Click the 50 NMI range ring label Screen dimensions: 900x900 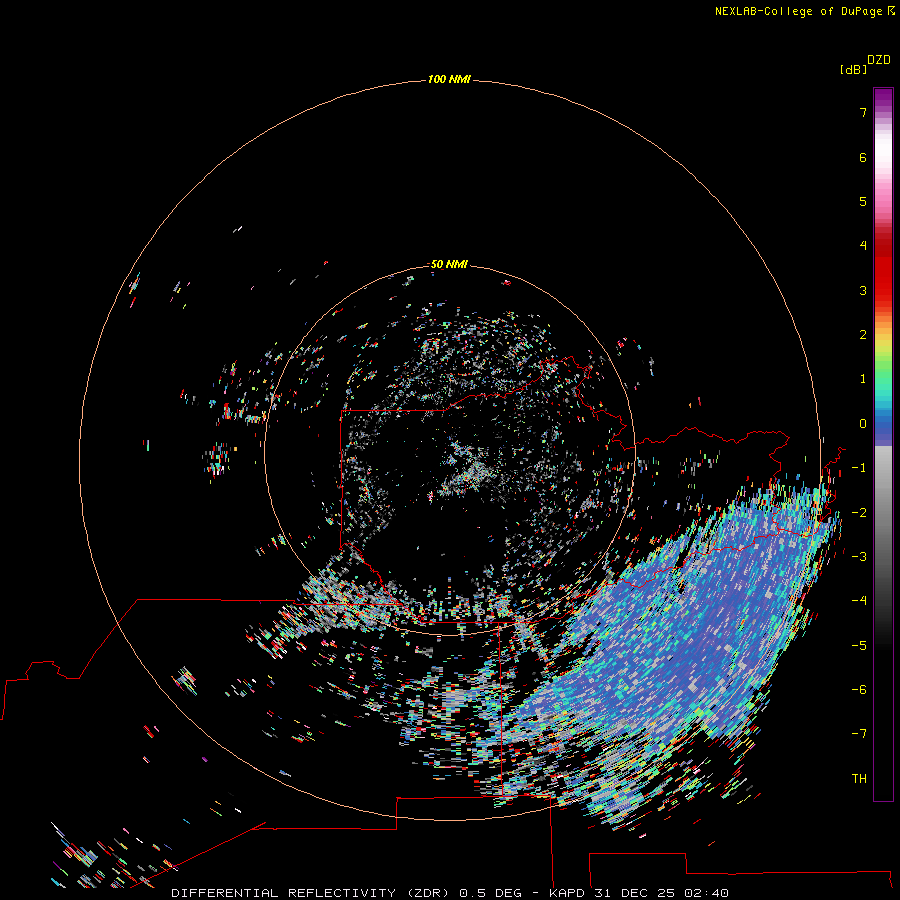(449, 264)
